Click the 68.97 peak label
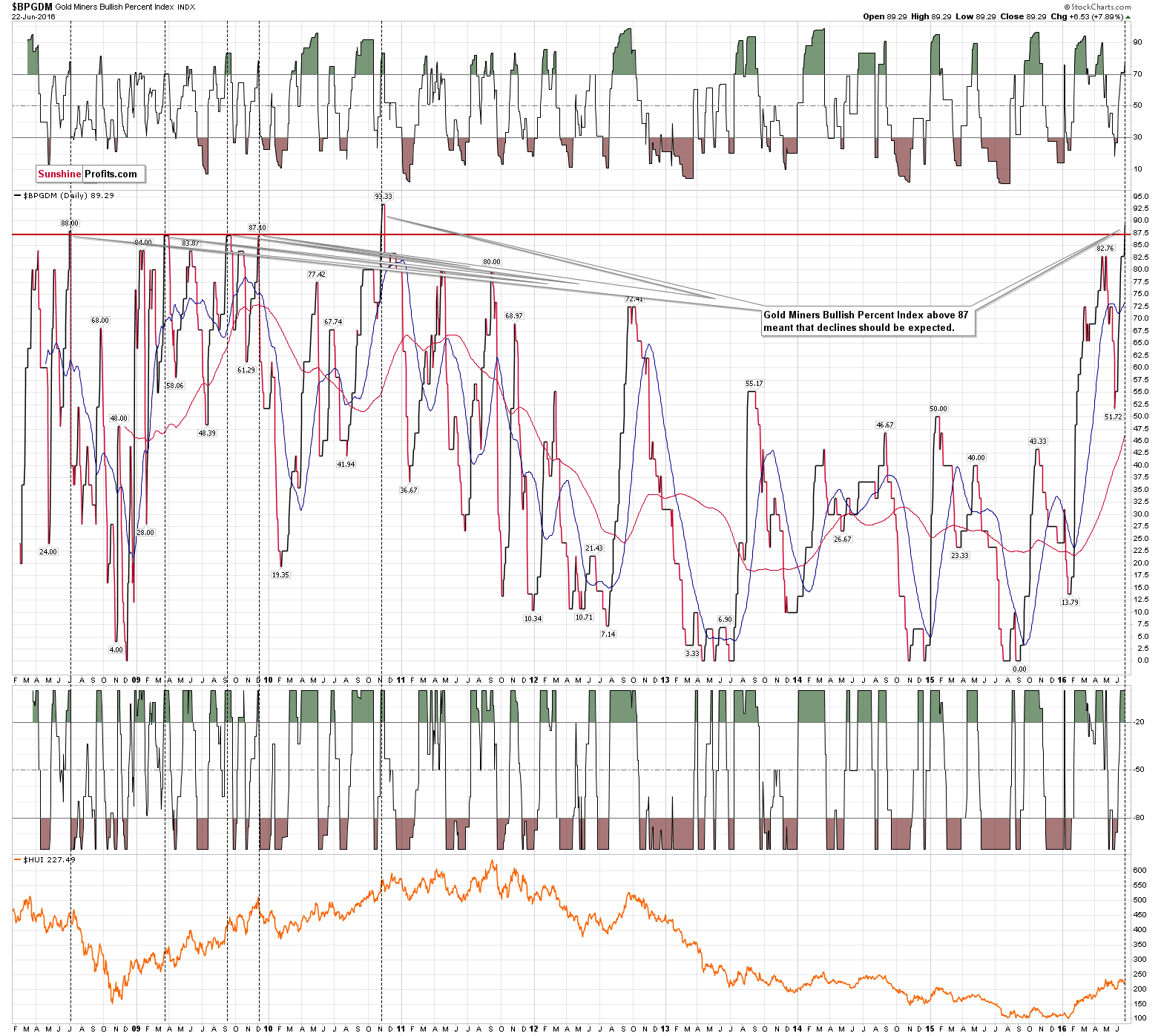Screen dimensions: 1161x1036 coord(514,316)
